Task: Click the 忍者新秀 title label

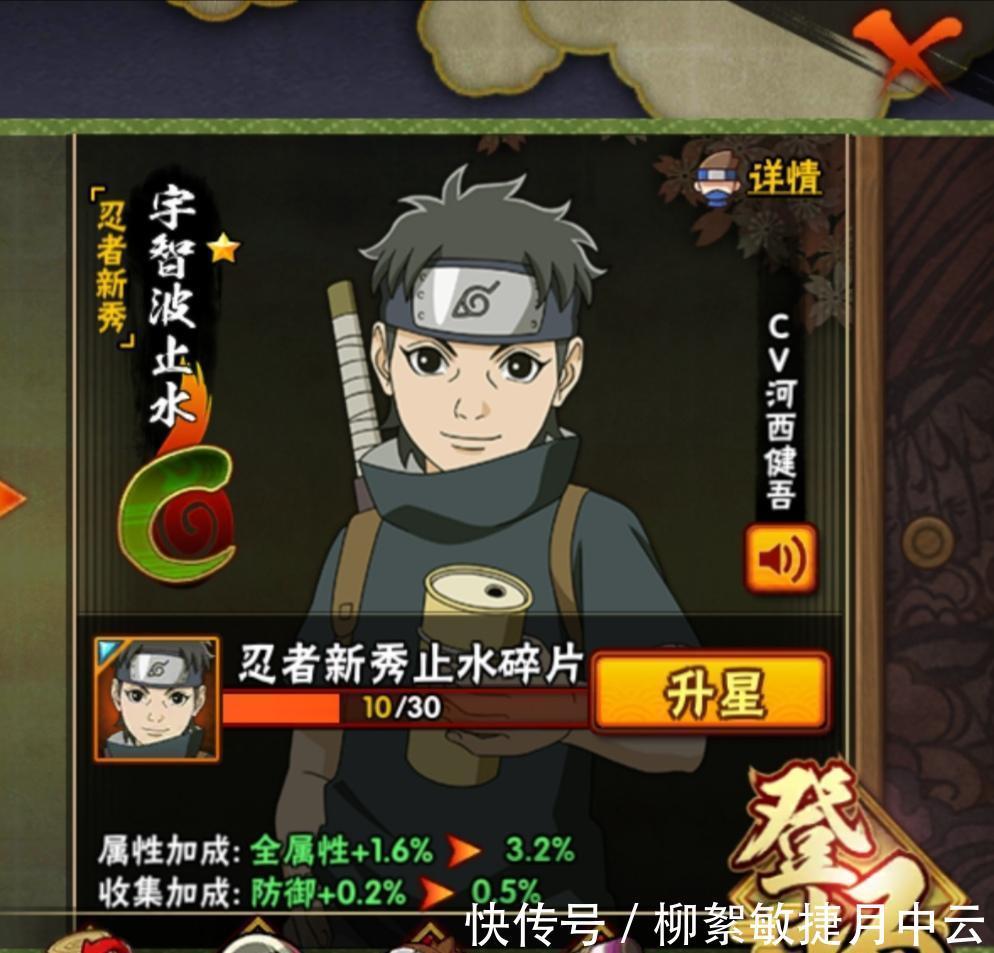Action: [x=112, y=268]
